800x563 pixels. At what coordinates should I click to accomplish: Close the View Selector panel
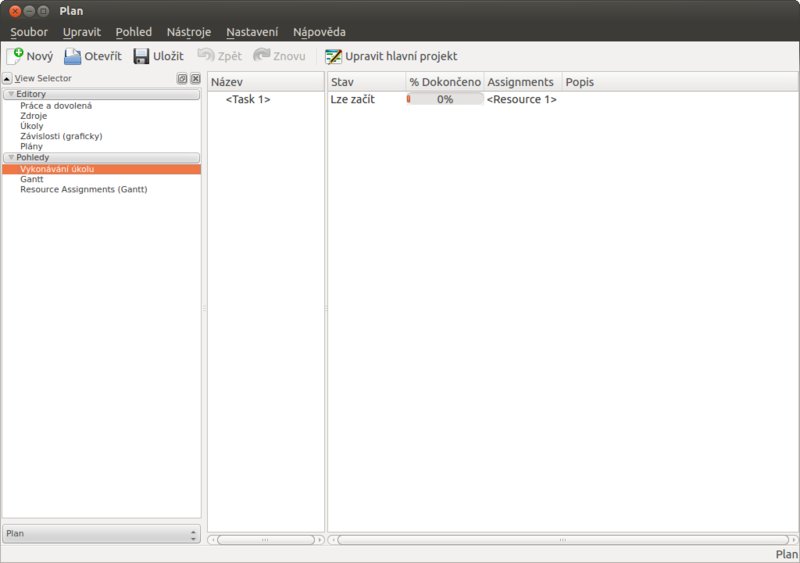[x=195, y=78]
